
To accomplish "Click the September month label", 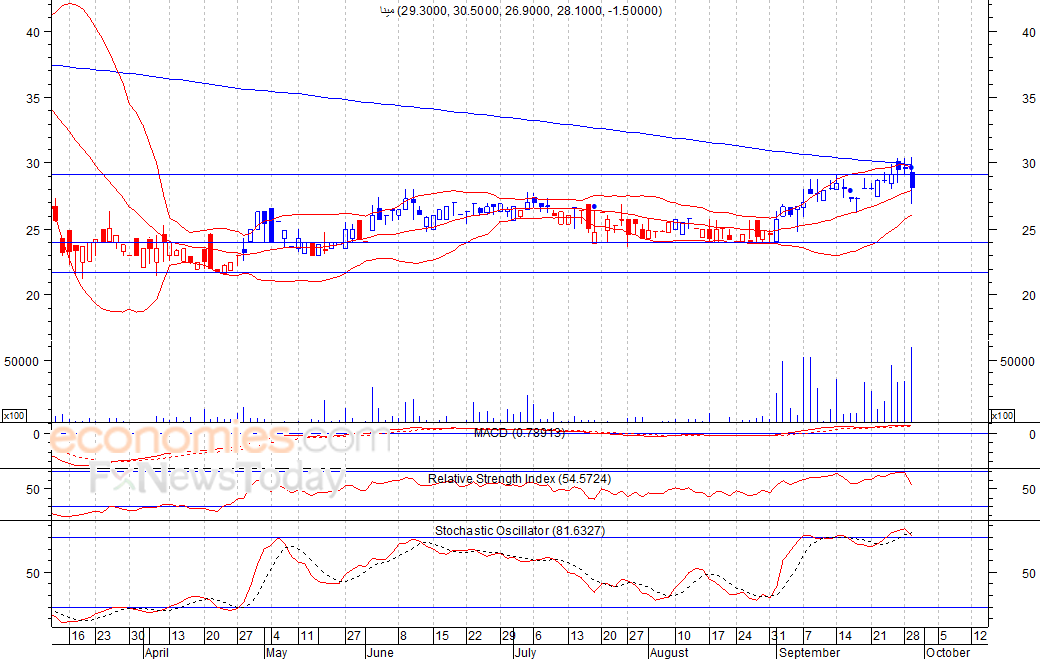I will click(809, 652).
